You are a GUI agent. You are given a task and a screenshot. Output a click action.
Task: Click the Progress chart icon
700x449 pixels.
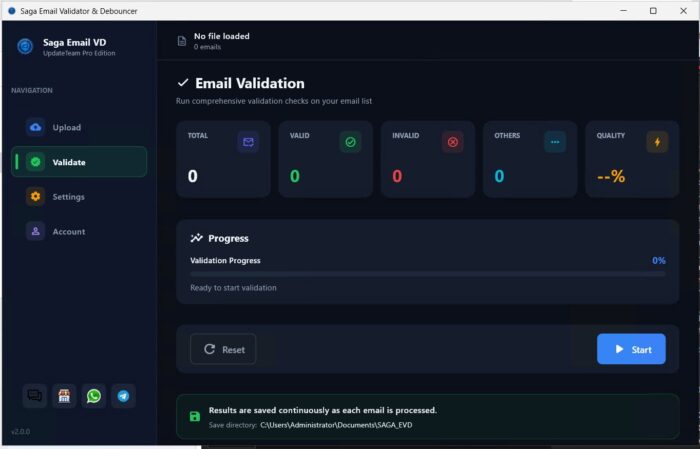pyautogui.click(x=196, y=238)
